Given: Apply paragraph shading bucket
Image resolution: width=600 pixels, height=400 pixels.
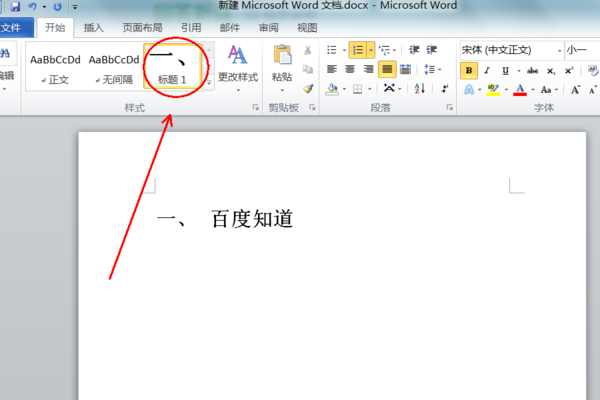Looking at the screenshot, I should coord(332,89).
